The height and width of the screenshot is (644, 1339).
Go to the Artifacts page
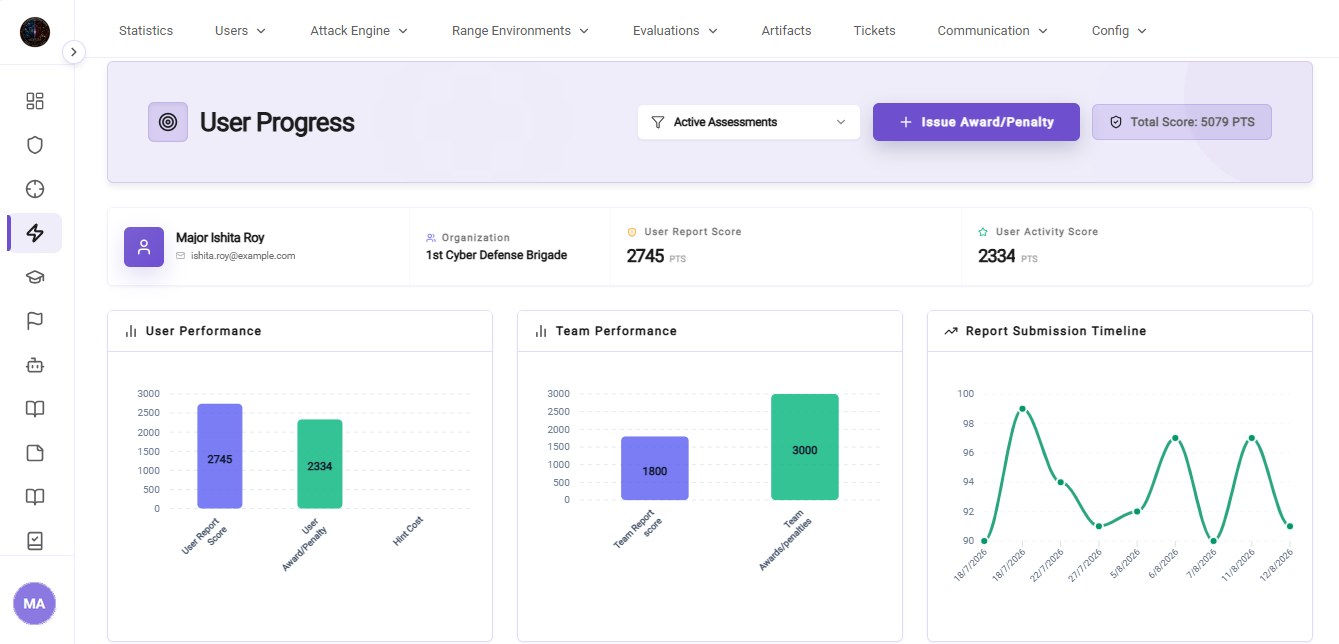786,31
